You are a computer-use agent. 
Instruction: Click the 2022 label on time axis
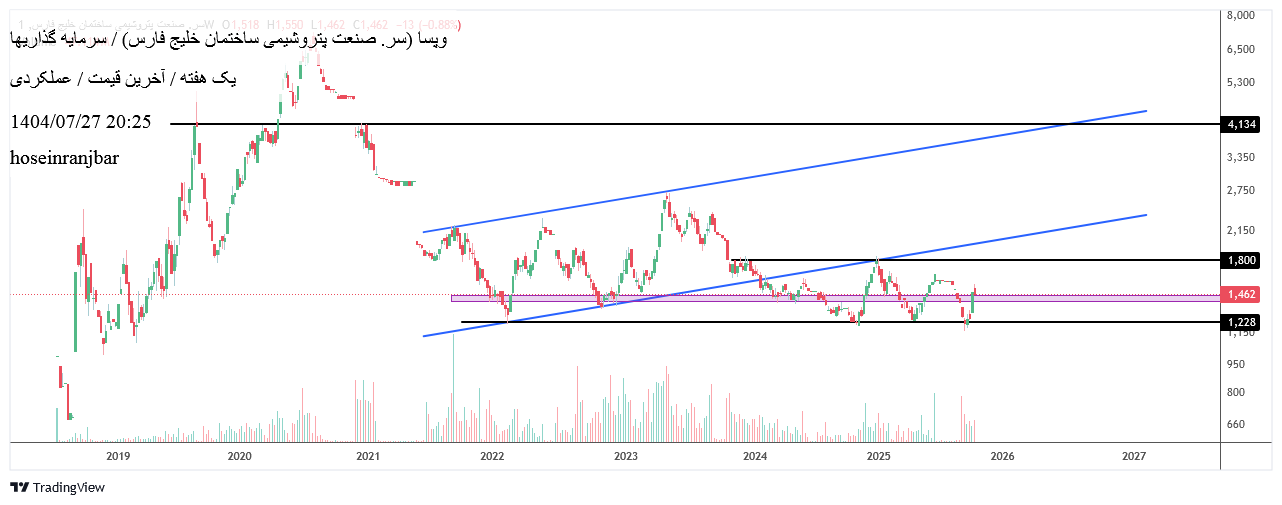click(491, 456)
